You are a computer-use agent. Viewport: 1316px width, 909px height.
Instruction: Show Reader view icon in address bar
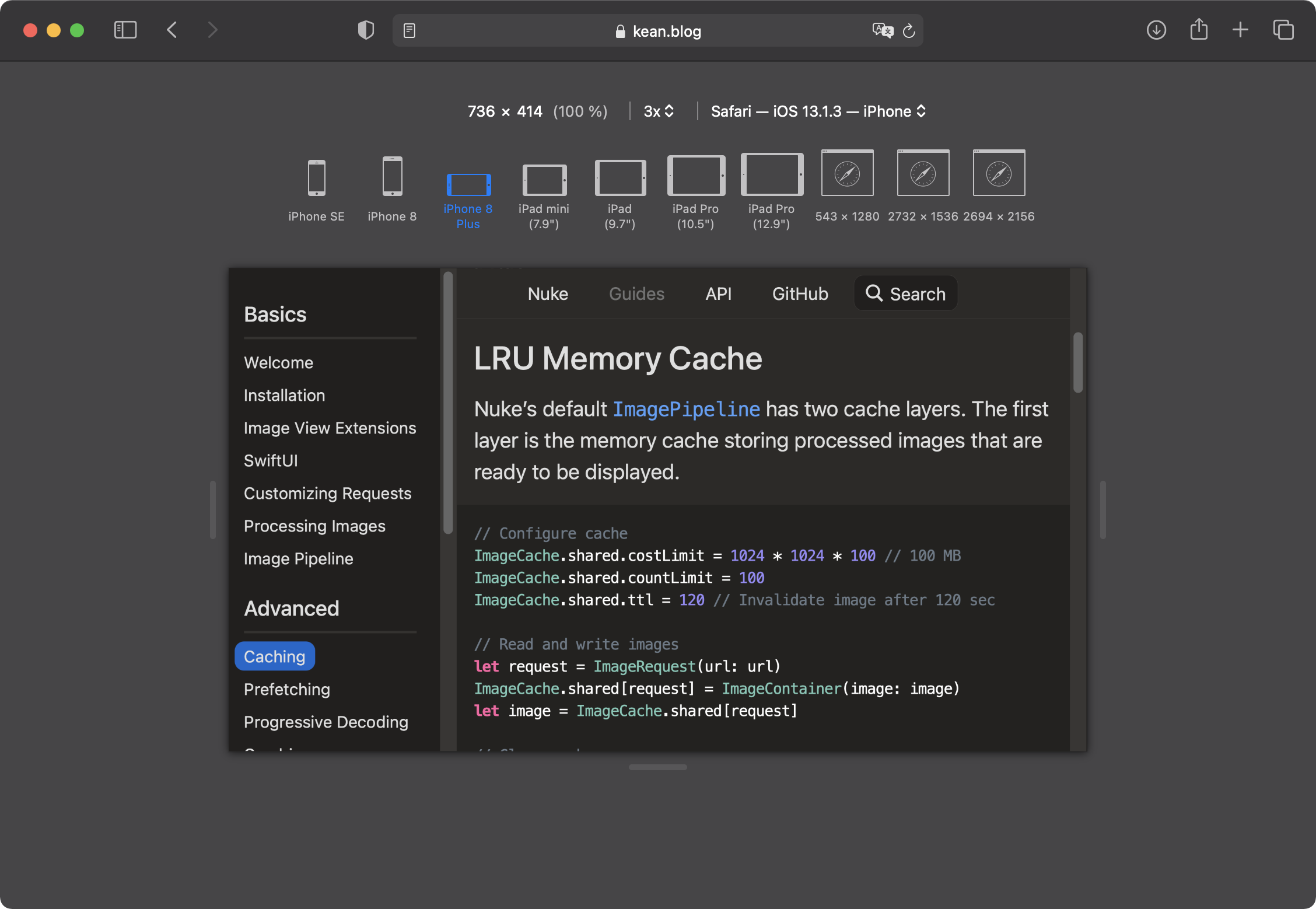[x=409, y=31]
